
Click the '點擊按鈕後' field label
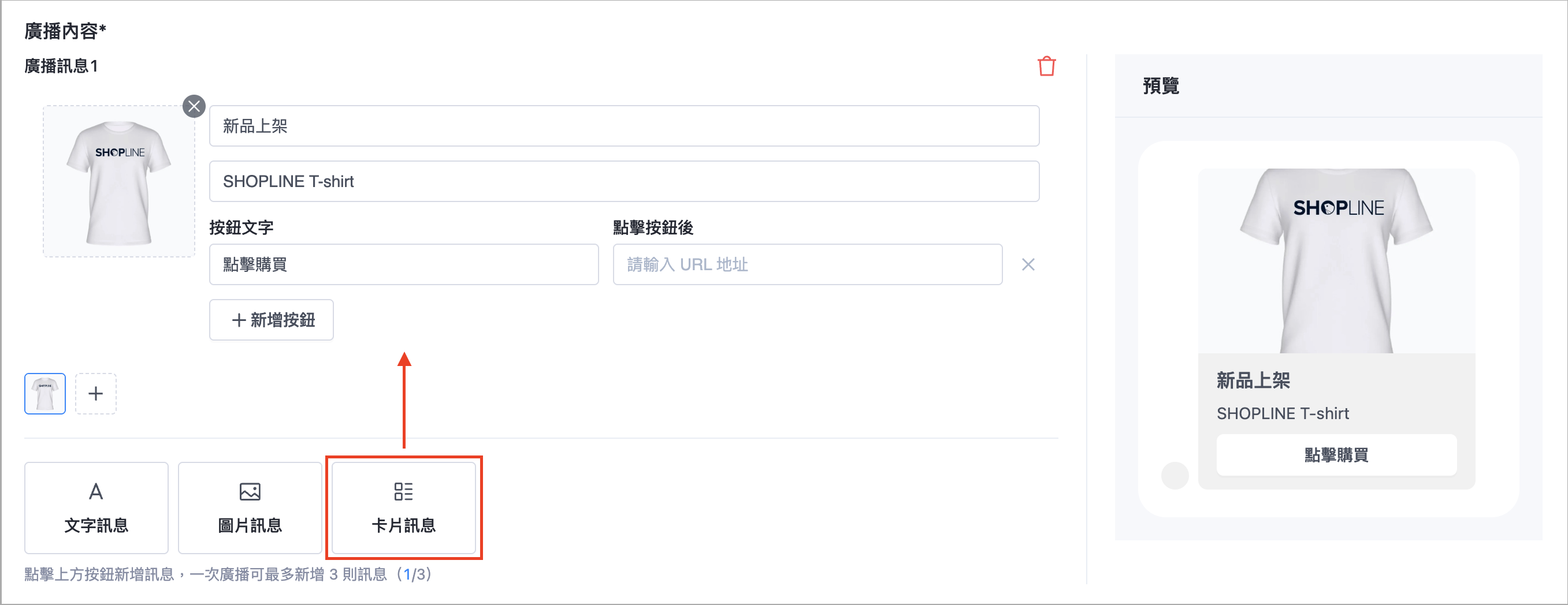tap(653, 227)
